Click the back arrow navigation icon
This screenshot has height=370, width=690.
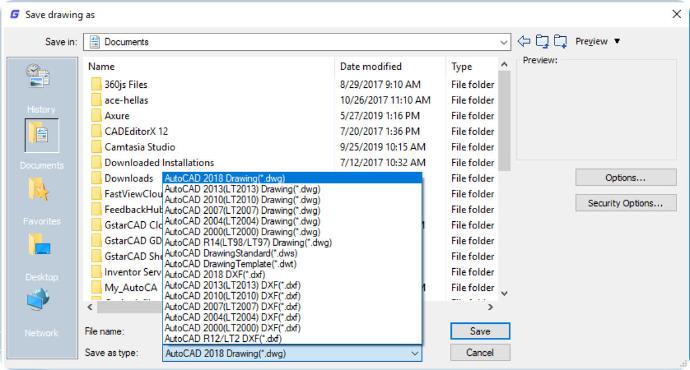524,41
